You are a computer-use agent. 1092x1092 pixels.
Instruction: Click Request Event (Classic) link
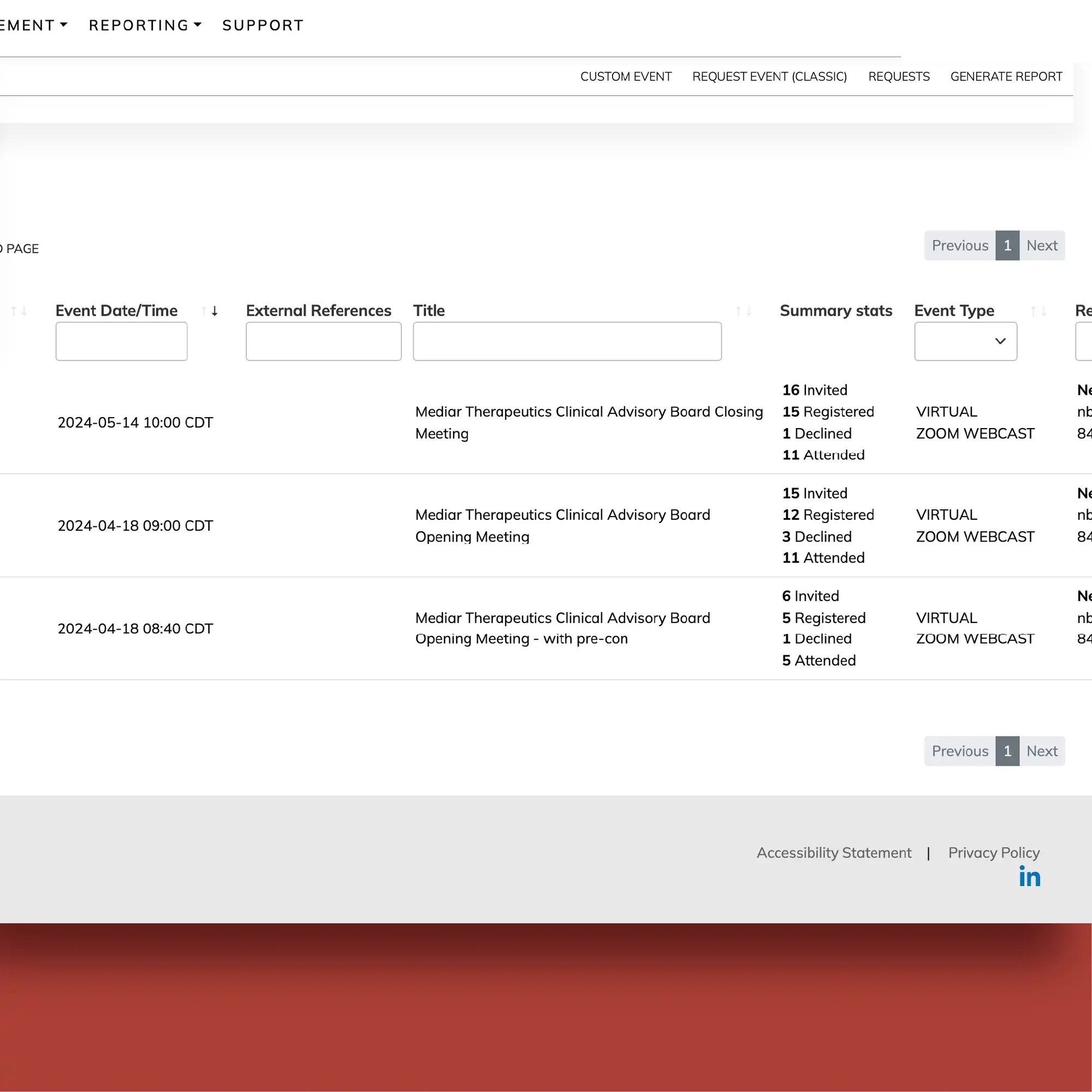[769, 77]
